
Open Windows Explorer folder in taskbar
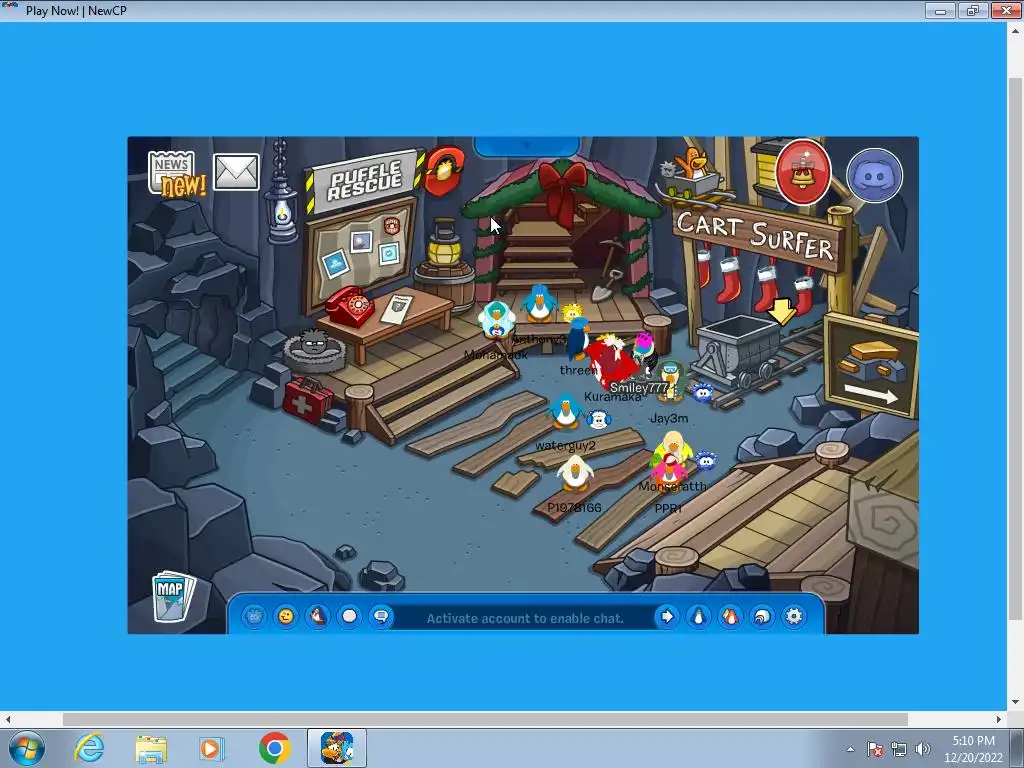pos(151,748)
